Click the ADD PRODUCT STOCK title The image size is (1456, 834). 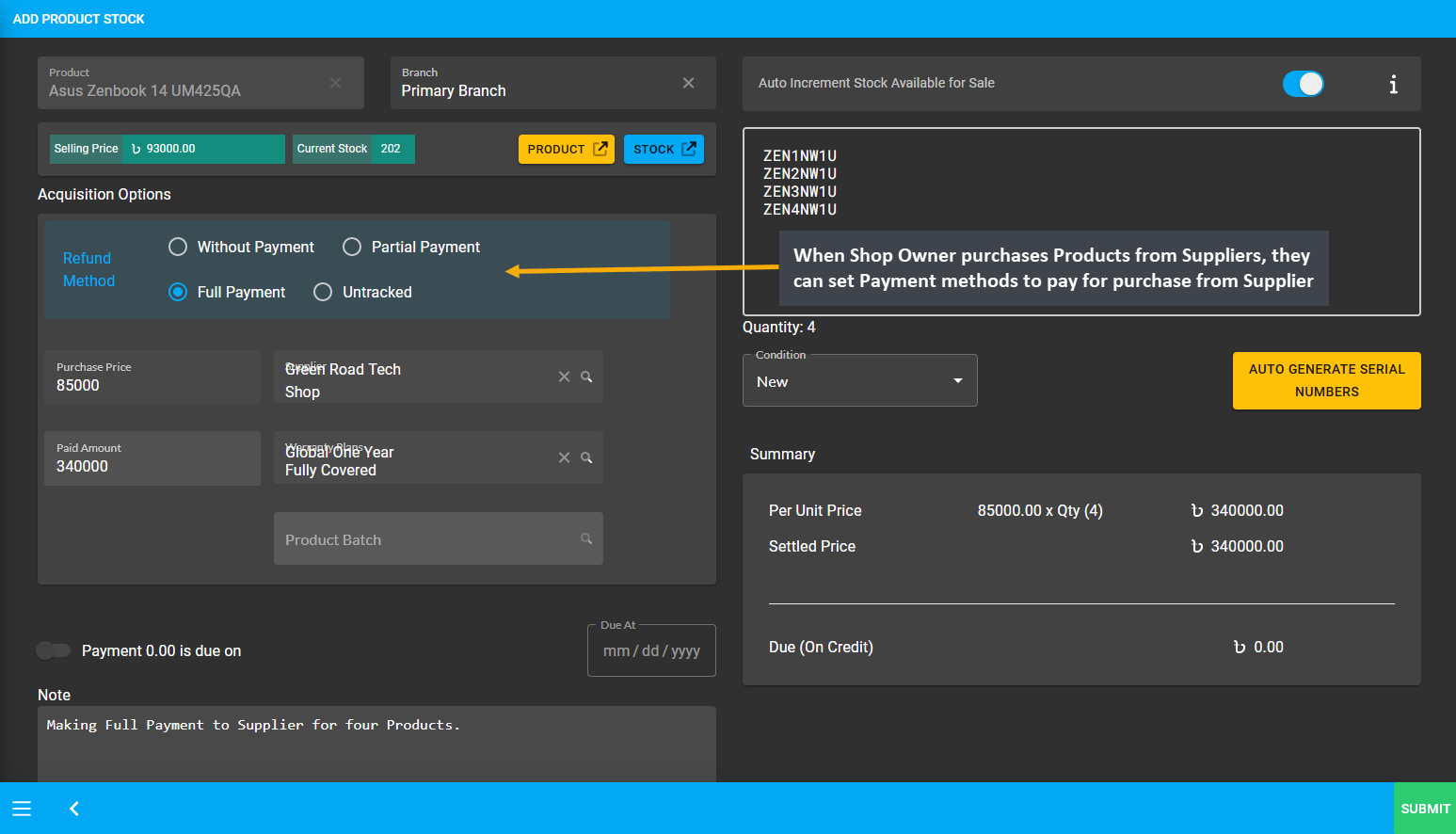(x=79, y=19)
